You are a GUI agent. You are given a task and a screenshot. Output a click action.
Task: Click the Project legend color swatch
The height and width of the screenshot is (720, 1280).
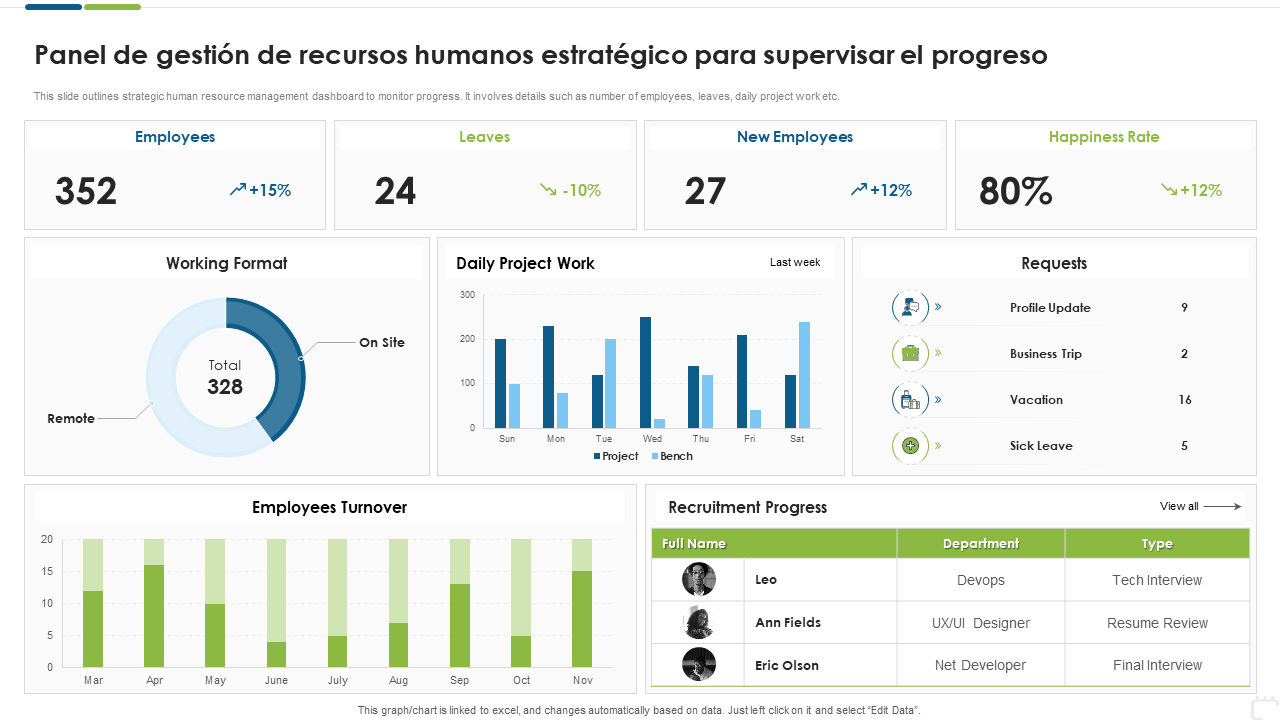pos(597,456)
